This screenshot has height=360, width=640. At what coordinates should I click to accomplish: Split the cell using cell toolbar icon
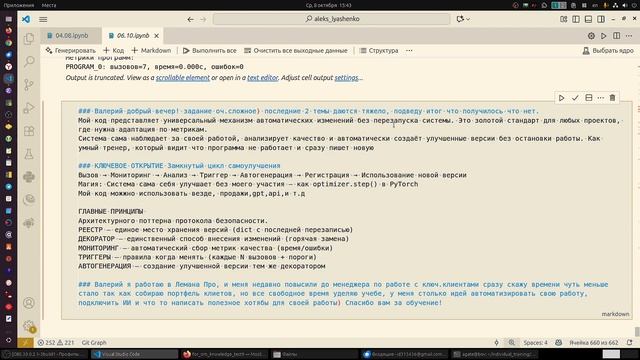[x=589, y=98]
